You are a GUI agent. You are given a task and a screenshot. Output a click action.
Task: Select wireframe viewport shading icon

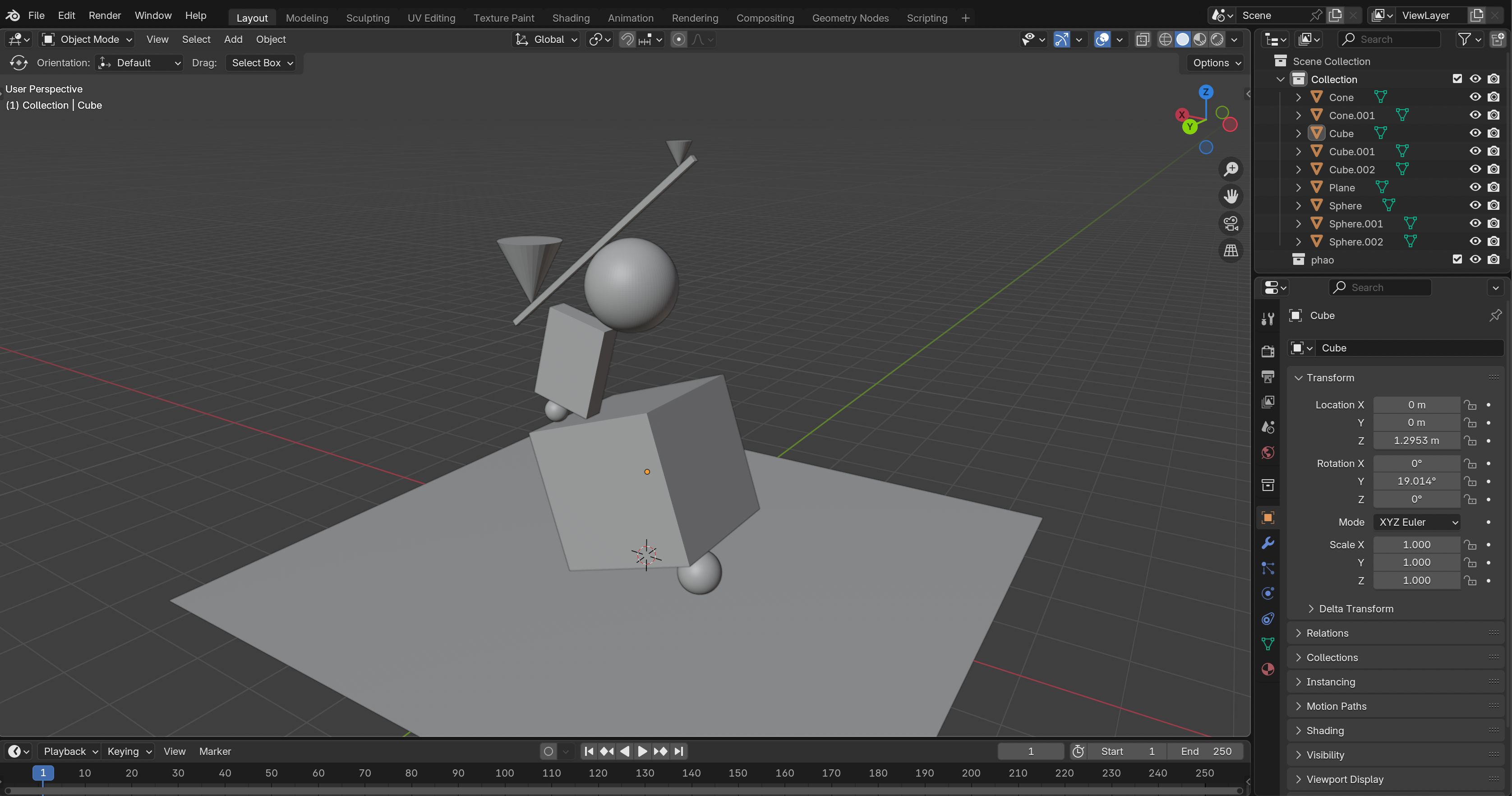[x=1166, y=39]
